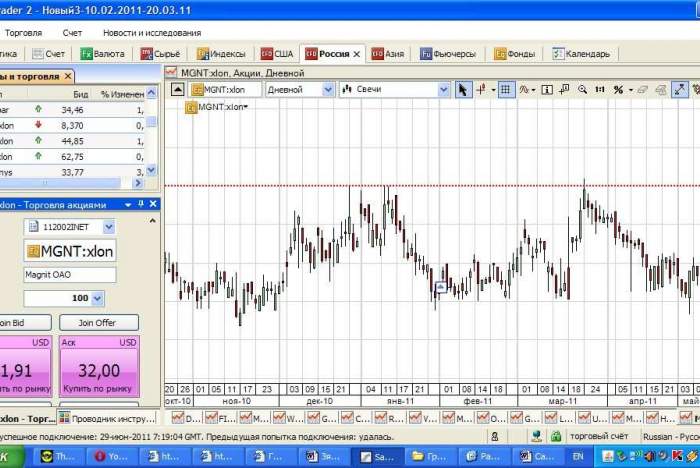Close the Торговля акциями panel
700x468 pixels.
[x=153, y=204]
